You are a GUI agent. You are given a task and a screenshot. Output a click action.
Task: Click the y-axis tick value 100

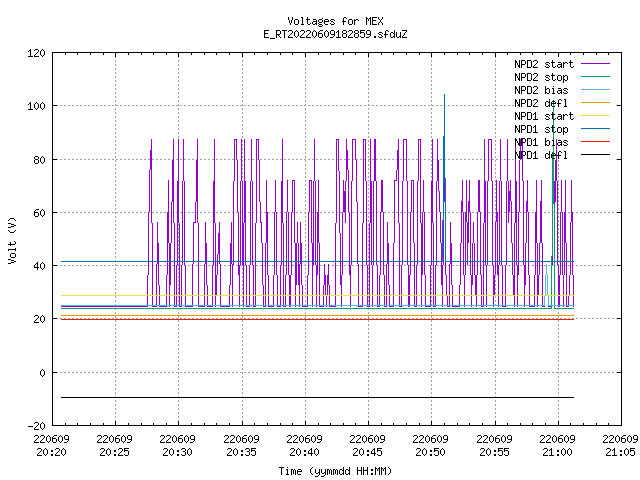pos(36,107)
